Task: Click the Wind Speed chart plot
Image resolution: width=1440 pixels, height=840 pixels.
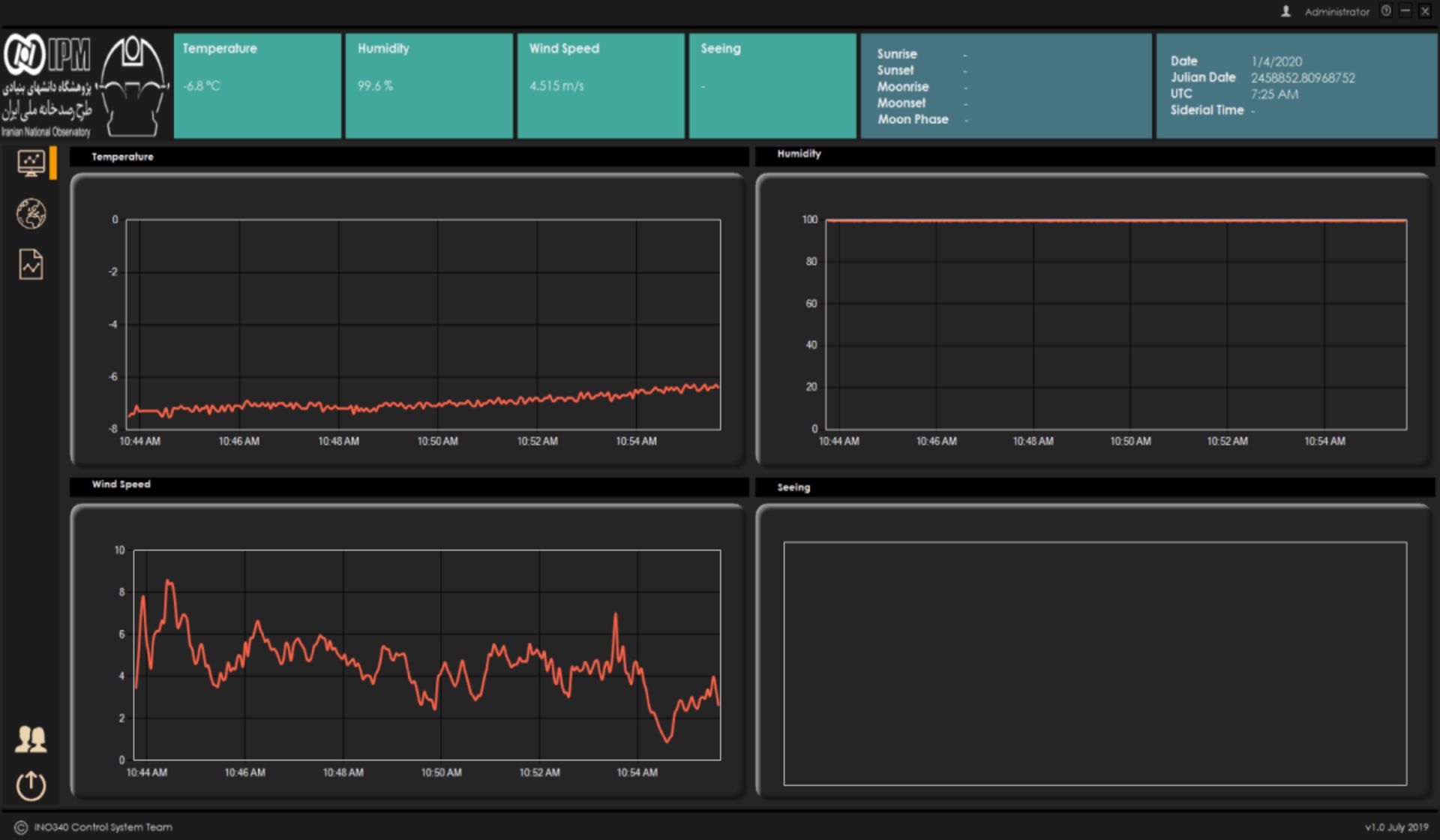Action: point(427,654)
